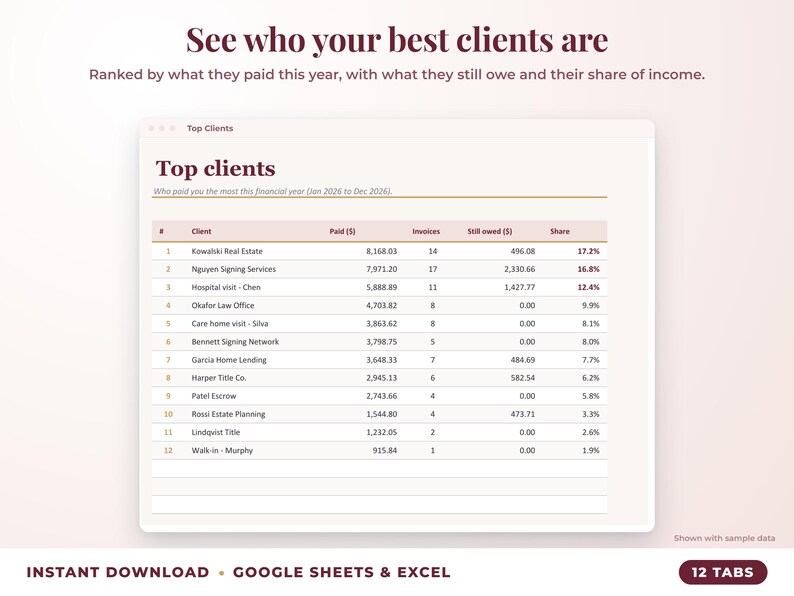The image size is (794, 596).
Task: Click the still owed value 2,330.66
Action: click(520, 269)
